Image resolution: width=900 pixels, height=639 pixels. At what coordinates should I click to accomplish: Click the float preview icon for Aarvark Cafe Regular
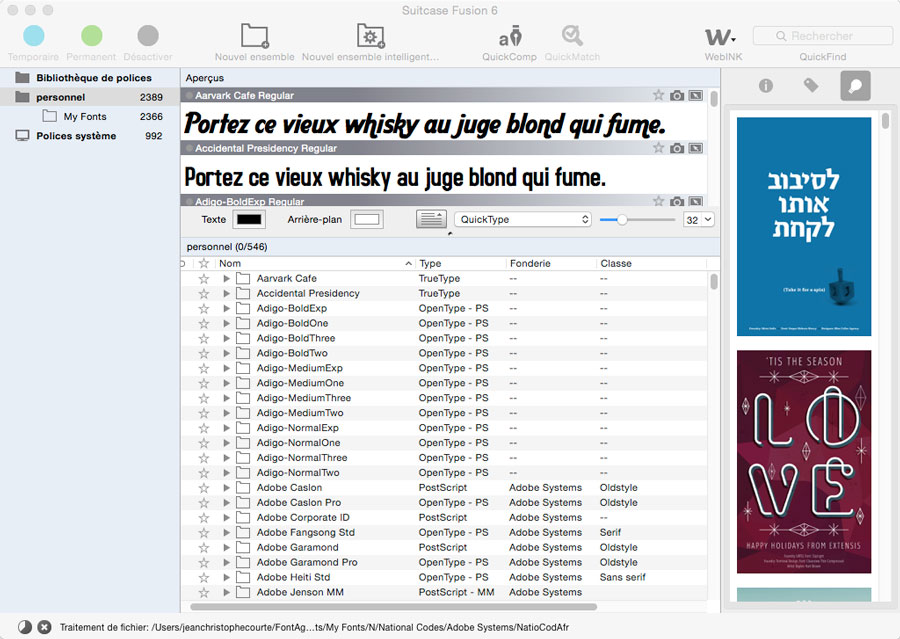click(696, 95)
